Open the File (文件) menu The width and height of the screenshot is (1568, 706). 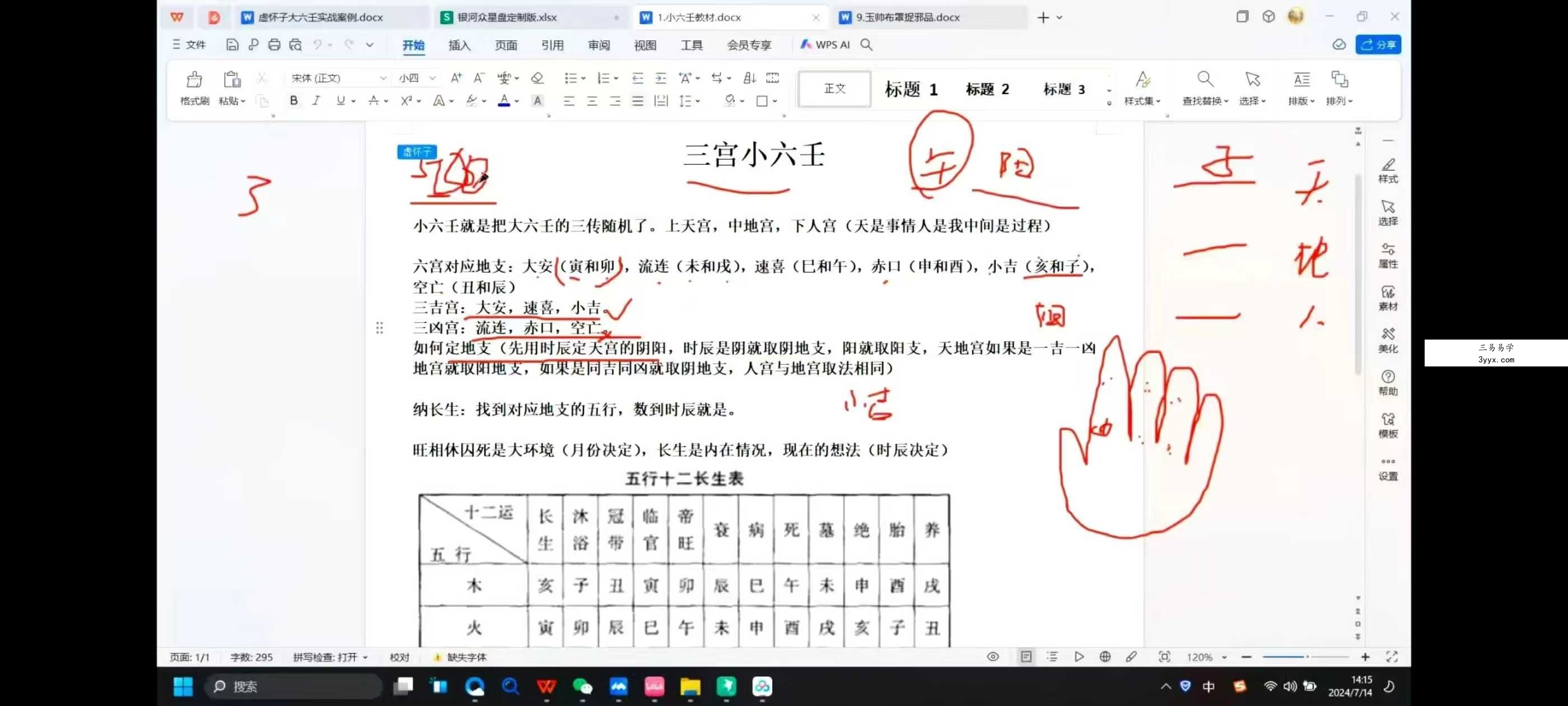click(x=189, y=44)
